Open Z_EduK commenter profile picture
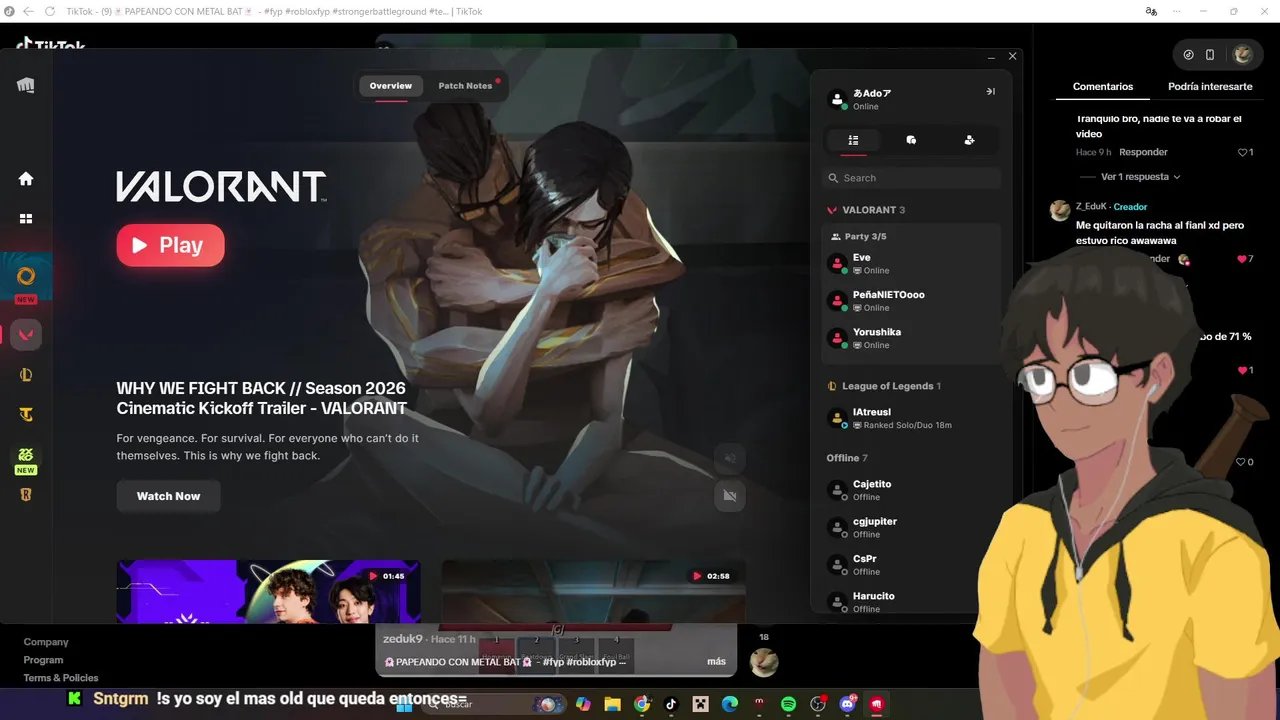Image resolution: width=1280 pixels, height=720 pixels. pyautogui.click(x=1060, y=210)
